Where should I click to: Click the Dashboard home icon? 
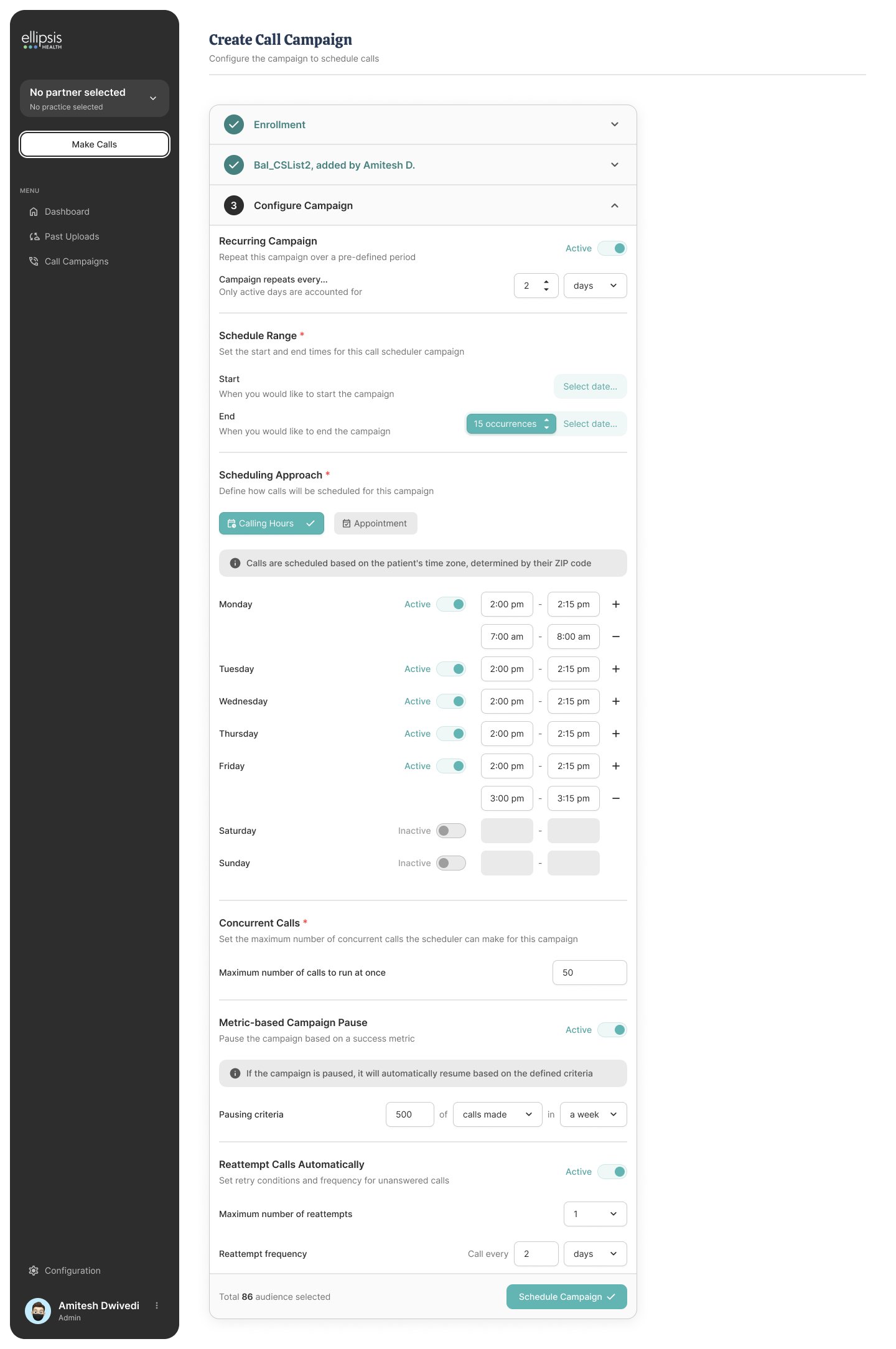(34, 212)
